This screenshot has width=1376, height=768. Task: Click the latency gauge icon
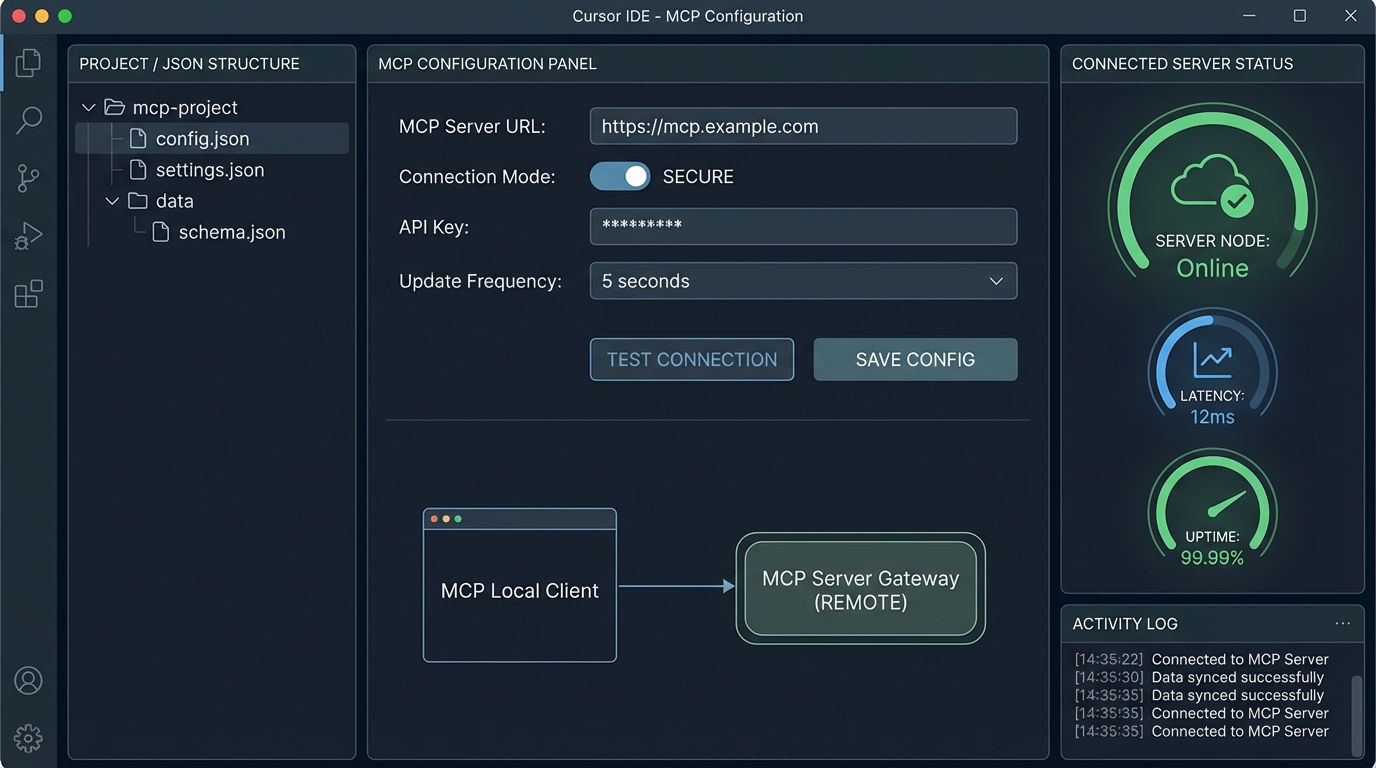[1212, 368]
